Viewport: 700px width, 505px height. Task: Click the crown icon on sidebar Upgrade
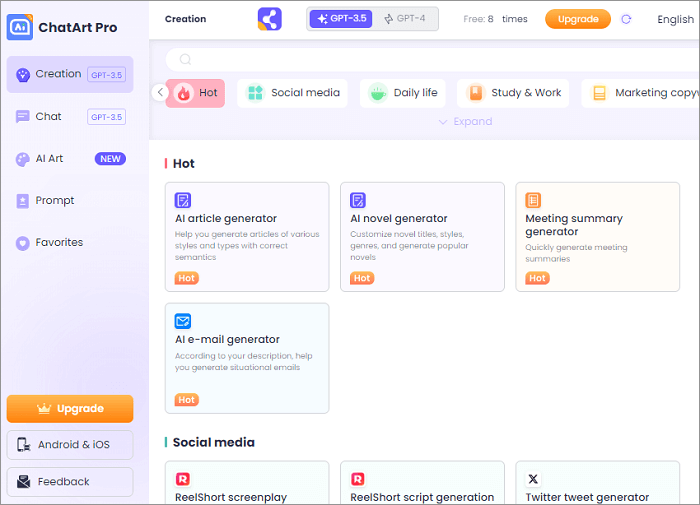click(x=44, y=409)
